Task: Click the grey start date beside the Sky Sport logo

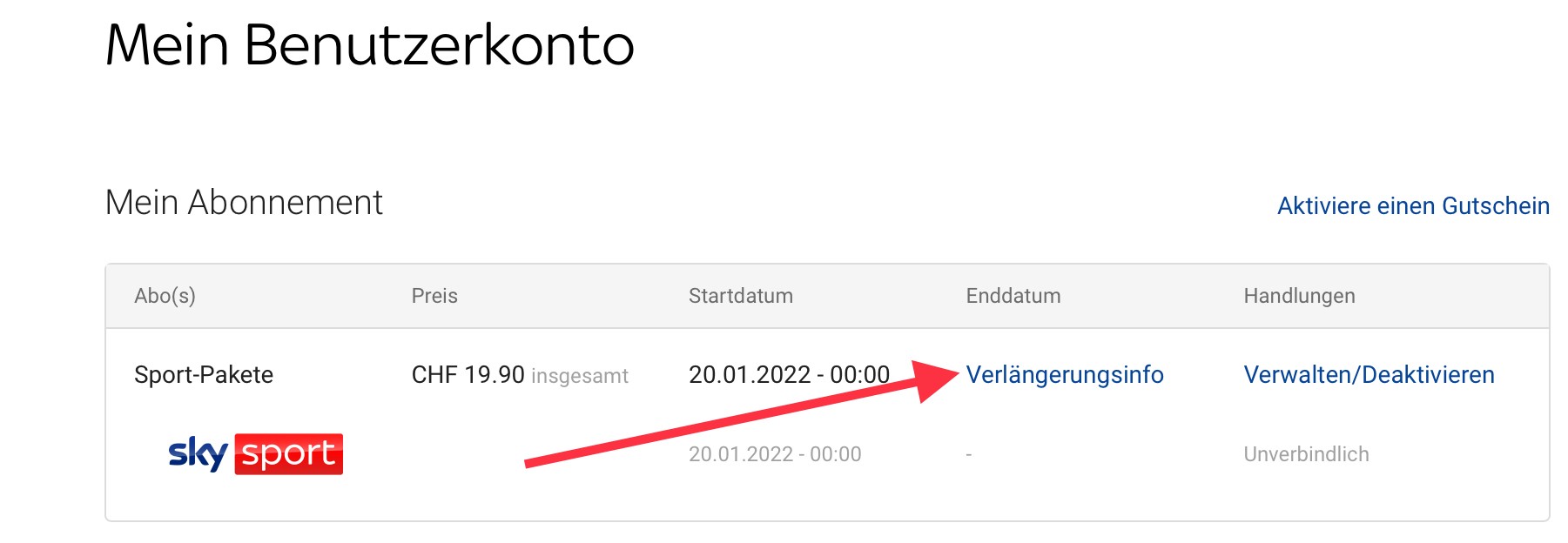Action: click(x=774, y=454)
